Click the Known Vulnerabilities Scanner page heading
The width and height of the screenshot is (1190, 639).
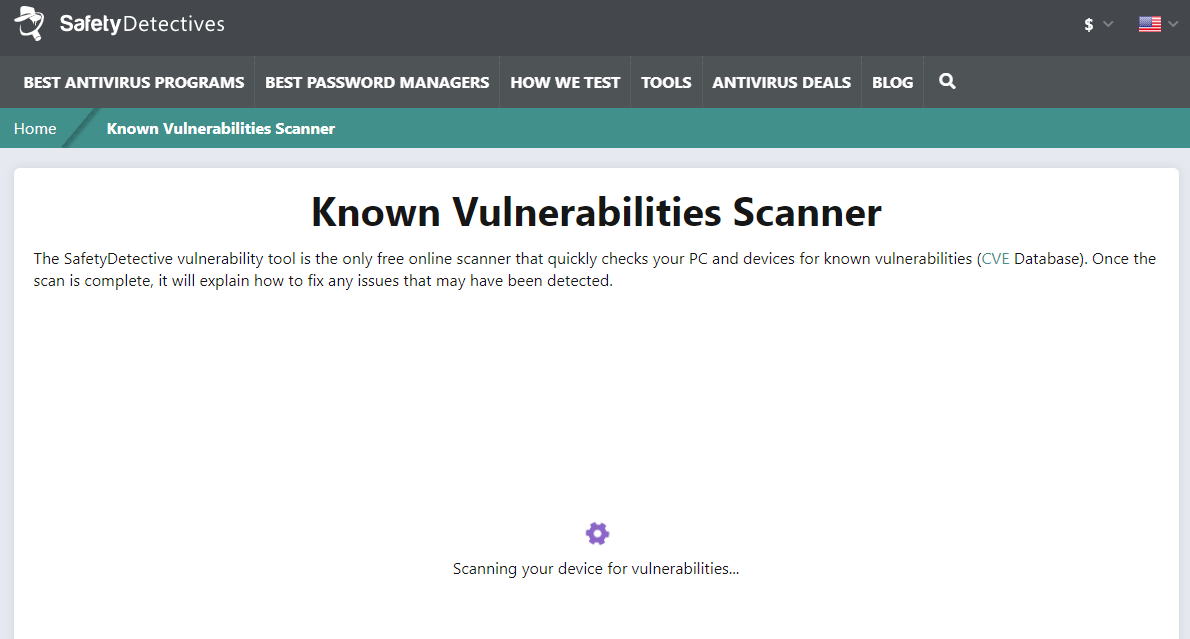[596, 213]
